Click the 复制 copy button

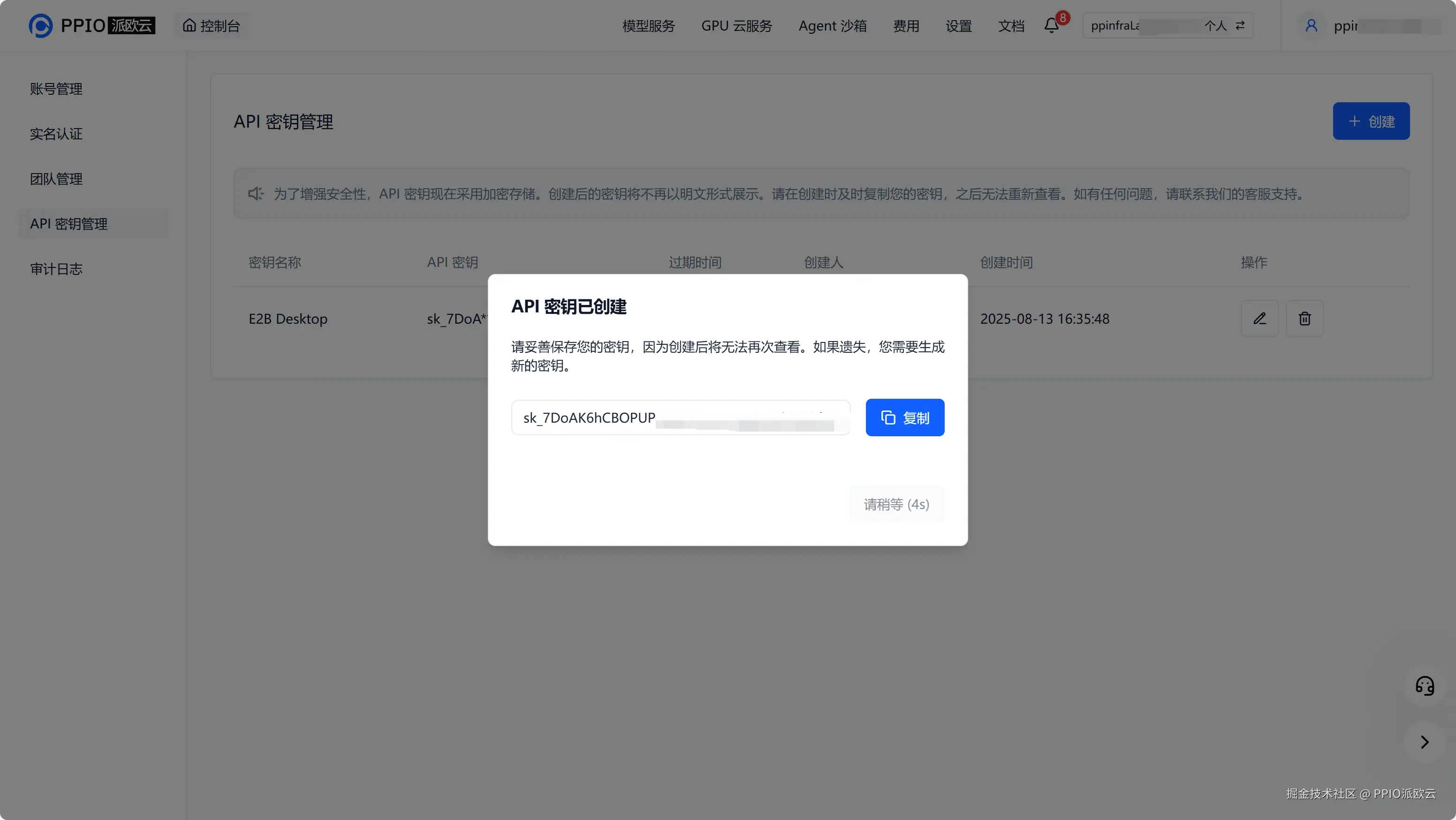(904, 418)
